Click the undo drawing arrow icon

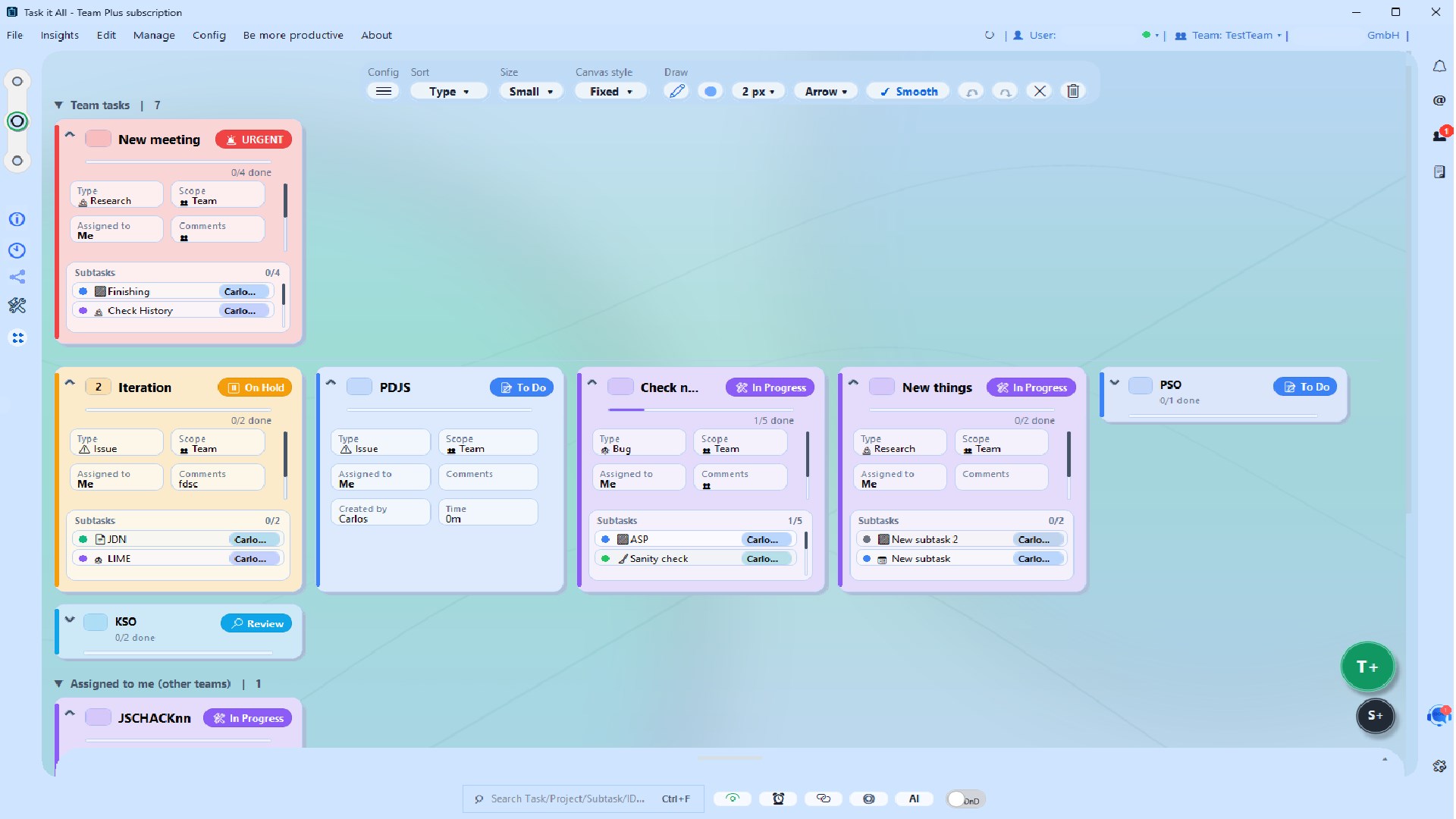click(x=971, y=91)
